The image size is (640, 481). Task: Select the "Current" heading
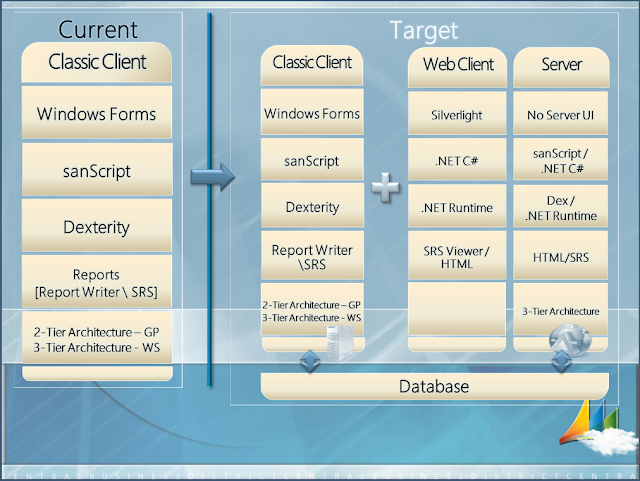(x=98, y=30)
